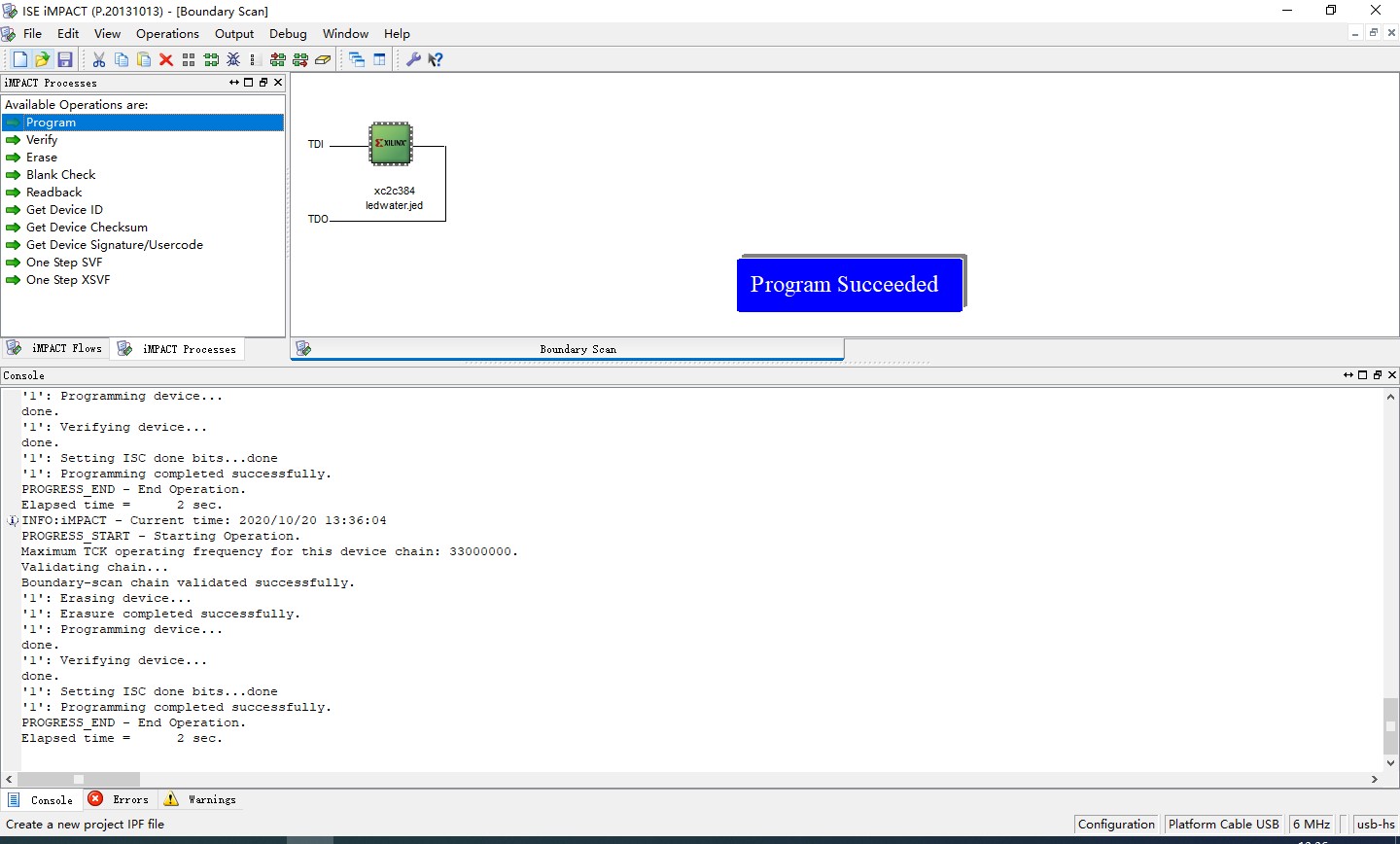The width and height of the screenshot is (1400, 844).
Task: Click the Configuration status bar field
Action: 1116,825
